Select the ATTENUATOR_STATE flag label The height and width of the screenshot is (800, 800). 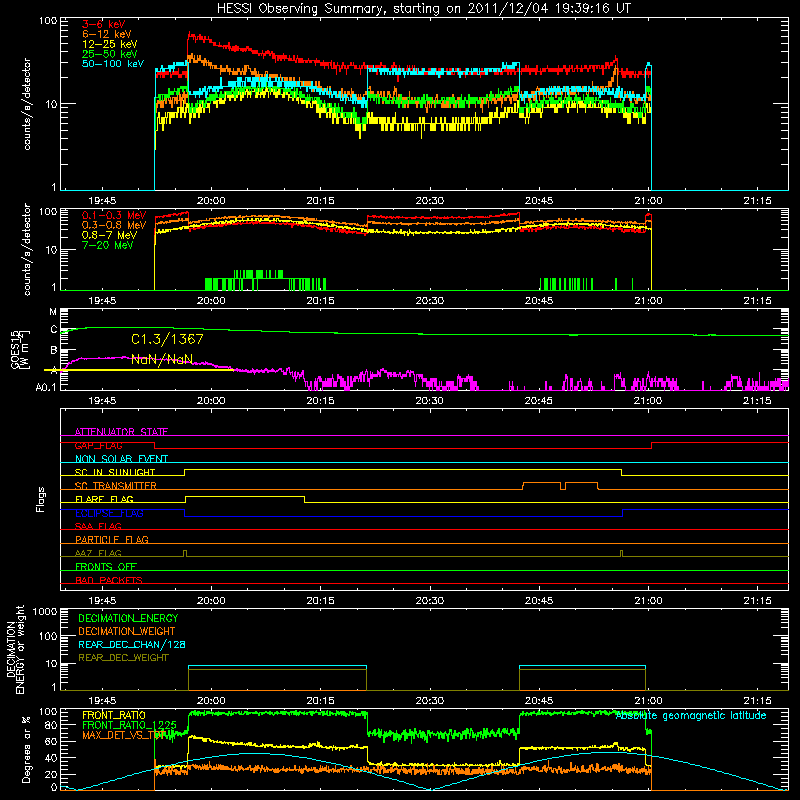pyautogui.click(x=121, y=432)
